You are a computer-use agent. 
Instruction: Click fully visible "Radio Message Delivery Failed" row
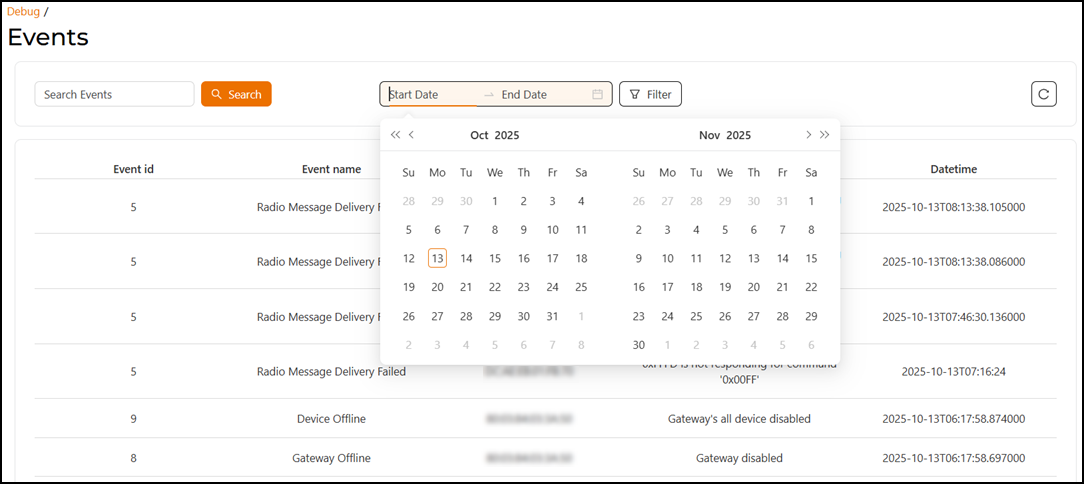pyautogui.click(x=331, y=371)
